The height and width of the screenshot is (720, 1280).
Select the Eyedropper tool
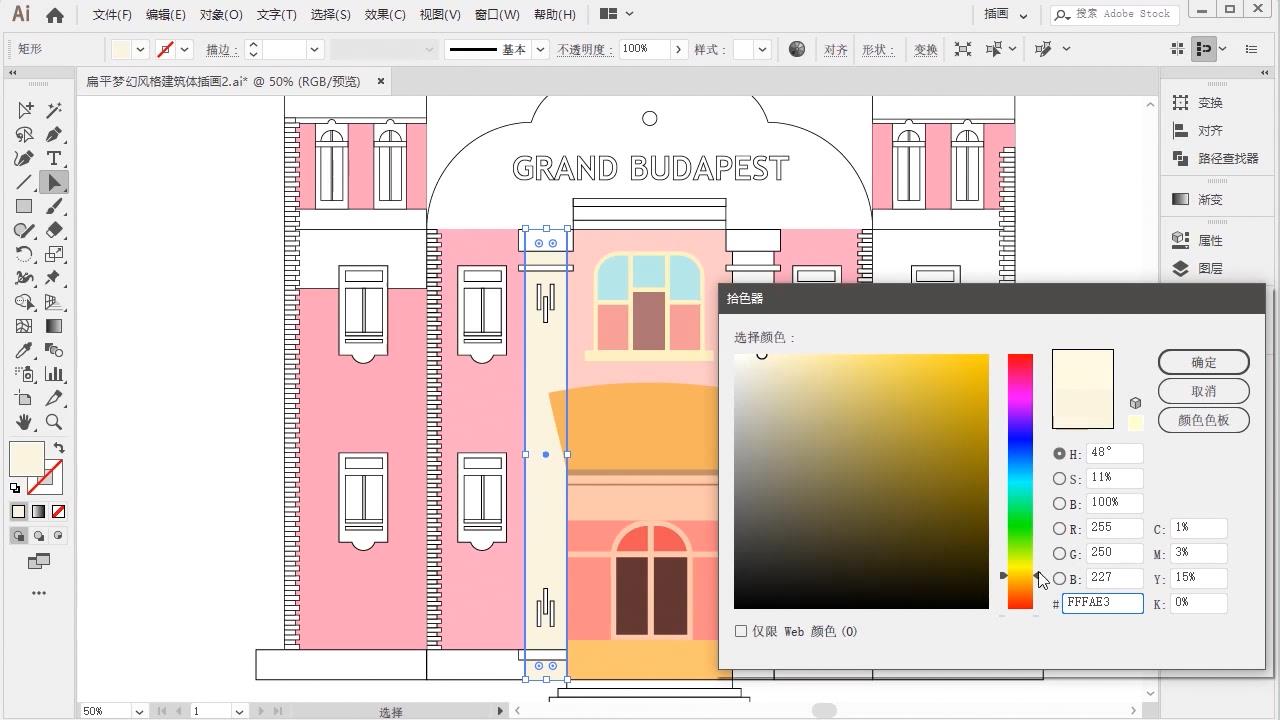tap(24, 350)
